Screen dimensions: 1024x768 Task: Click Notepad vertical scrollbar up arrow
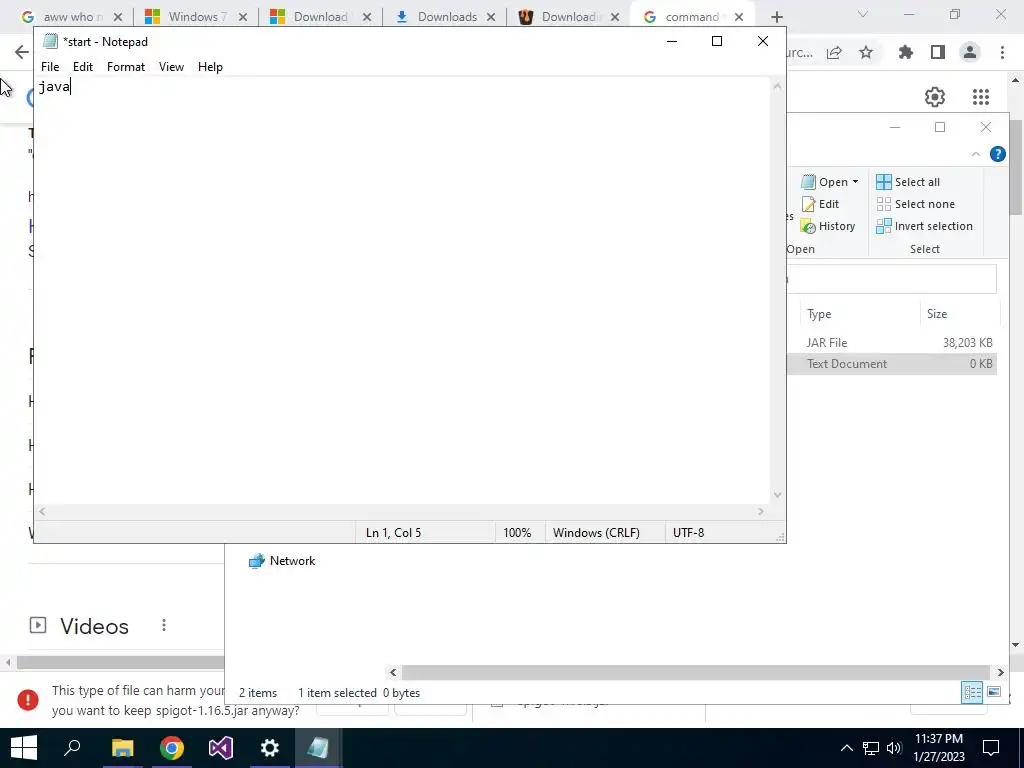(x=777, y=86)
